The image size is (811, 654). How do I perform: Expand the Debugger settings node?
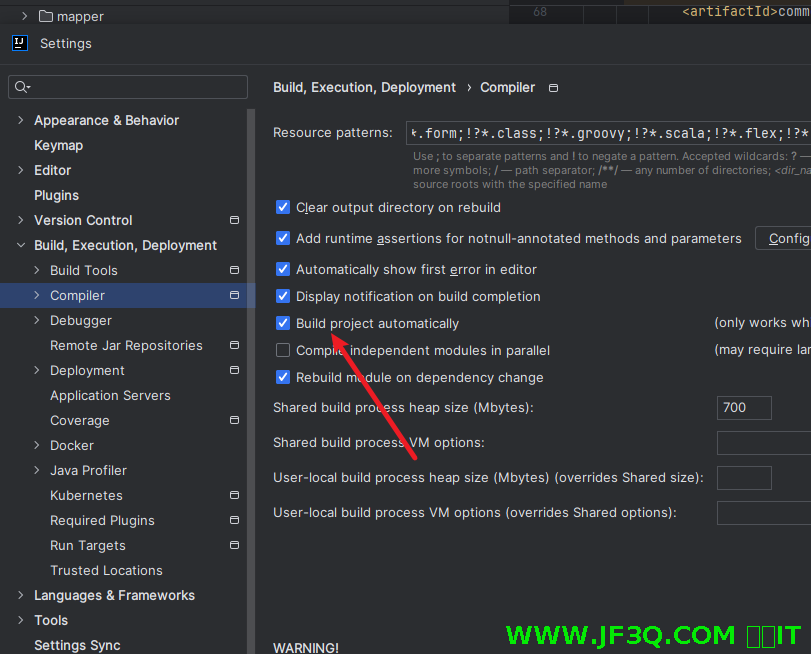38,320
